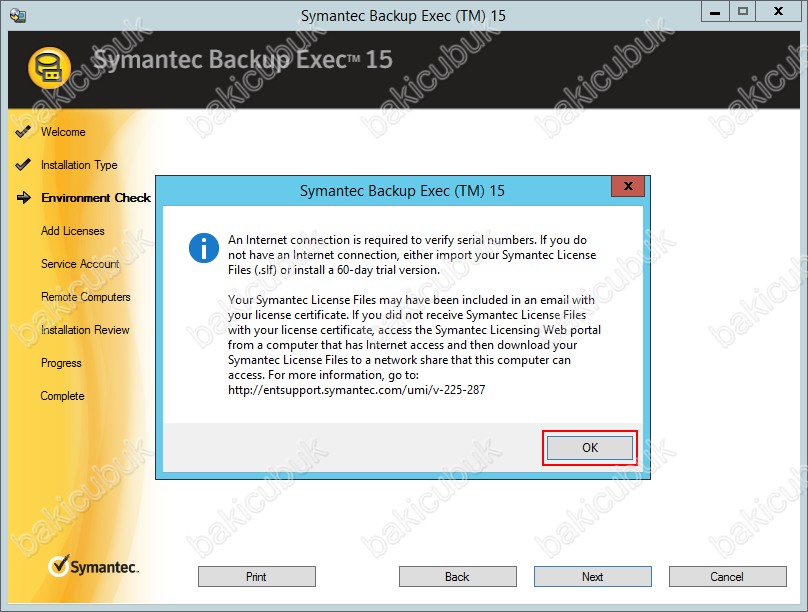
Task: Select the Welcome step
Action: tap(63, 132)
